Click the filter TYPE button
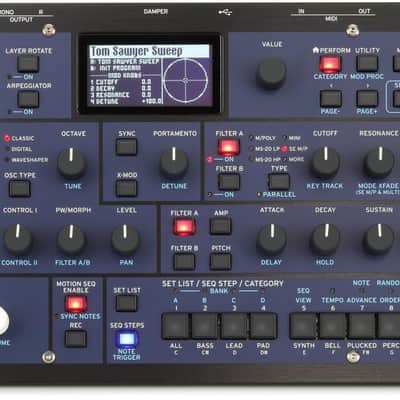Image resolution: width=400 pixels, height=400 pixels. coord(279,182)
